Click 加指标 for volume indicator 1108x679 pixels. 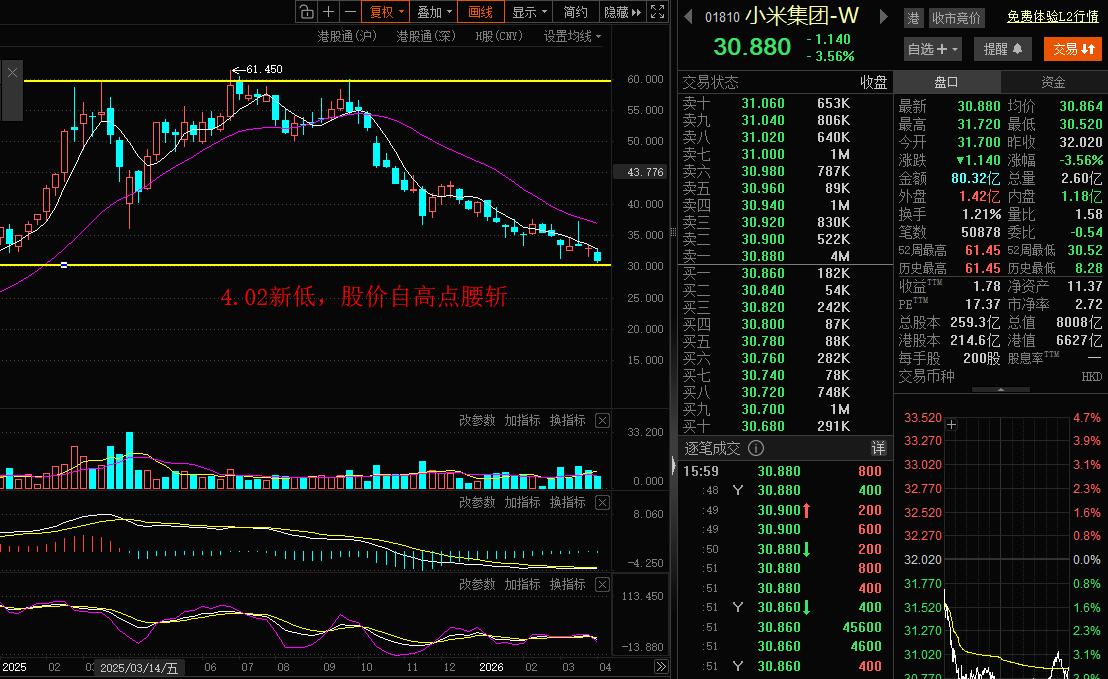[x=522, y=420]
